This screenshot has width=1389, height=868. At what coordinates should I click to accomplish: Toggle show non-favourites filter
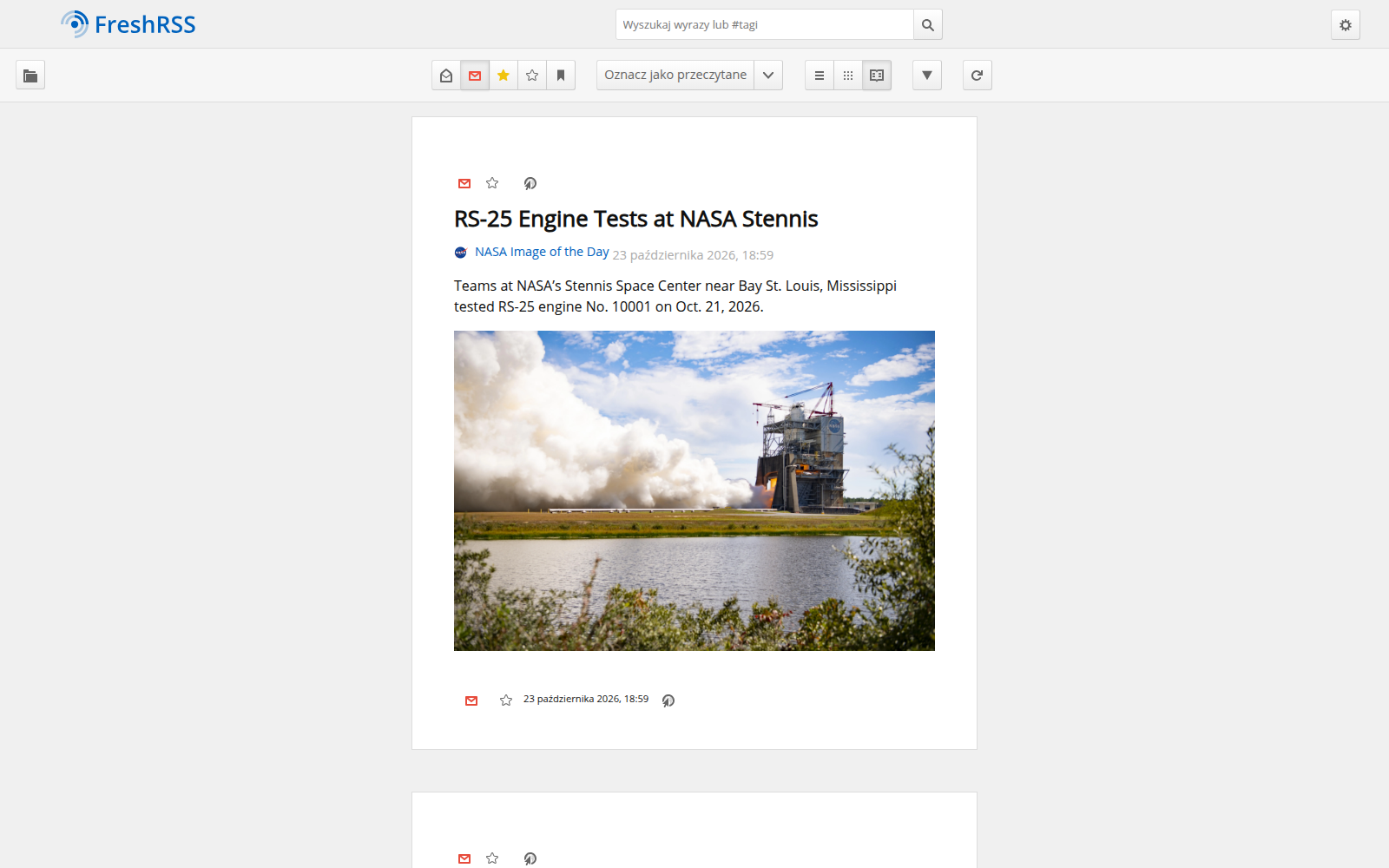coord(532,76)
